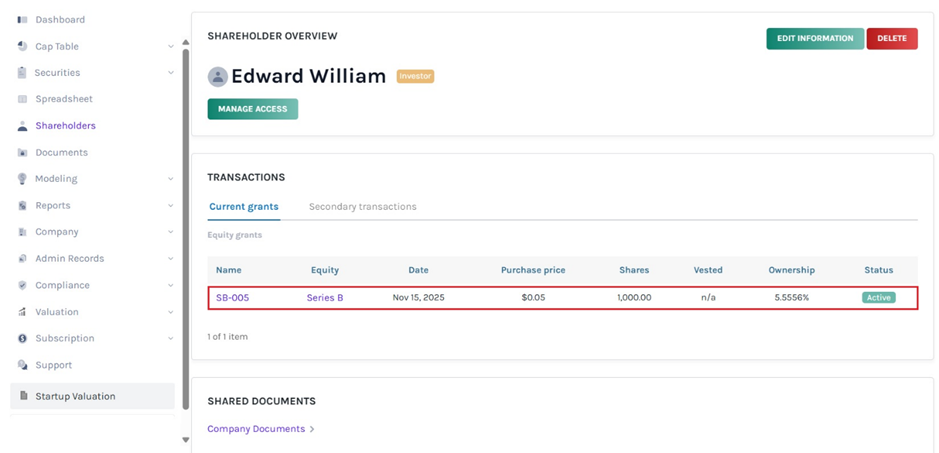Click the Cap Table pie icon

22,47
